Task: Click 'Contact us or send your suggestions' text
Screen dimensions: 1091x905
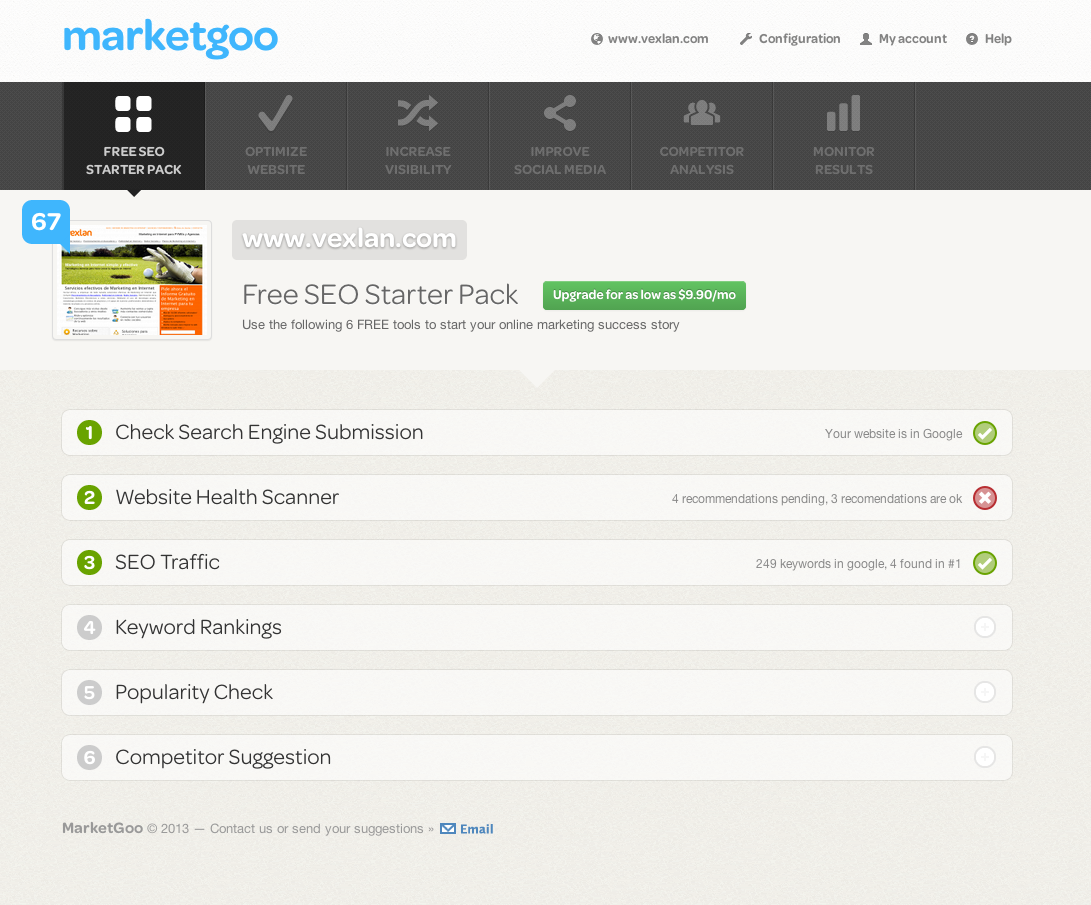Action: [x=317, y=828]
